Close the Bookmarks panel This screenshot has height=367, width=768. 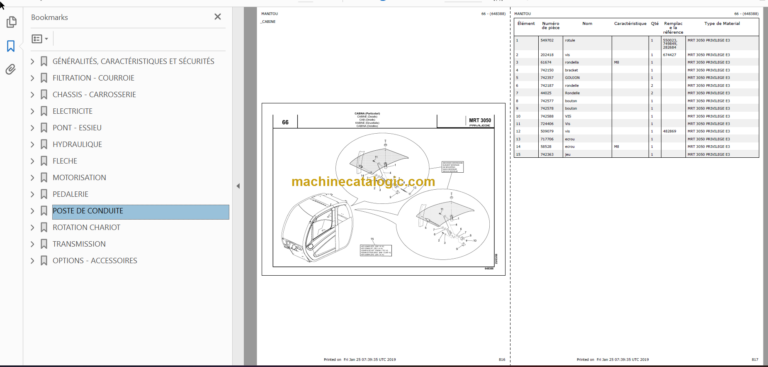point(217,17)
